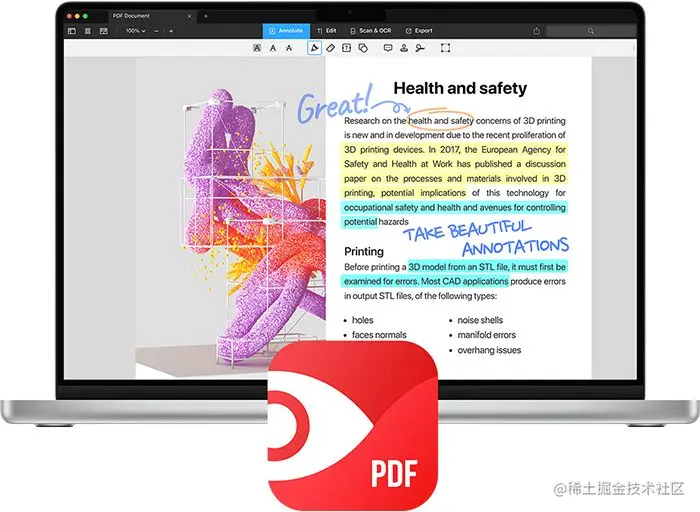Image resolution: width=700 pixels, height=512 pixels.
Task: Select the handwritten "Great!" annotation
Action: [x=335, y=105]
